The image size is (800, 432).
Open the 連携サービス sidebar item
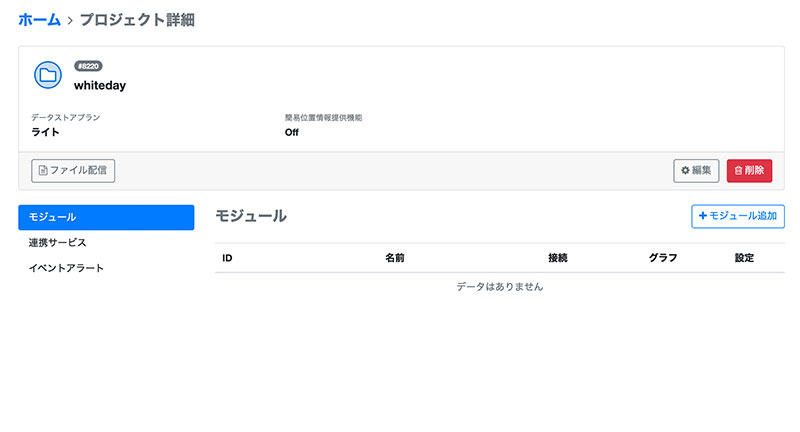click(57, 243)
